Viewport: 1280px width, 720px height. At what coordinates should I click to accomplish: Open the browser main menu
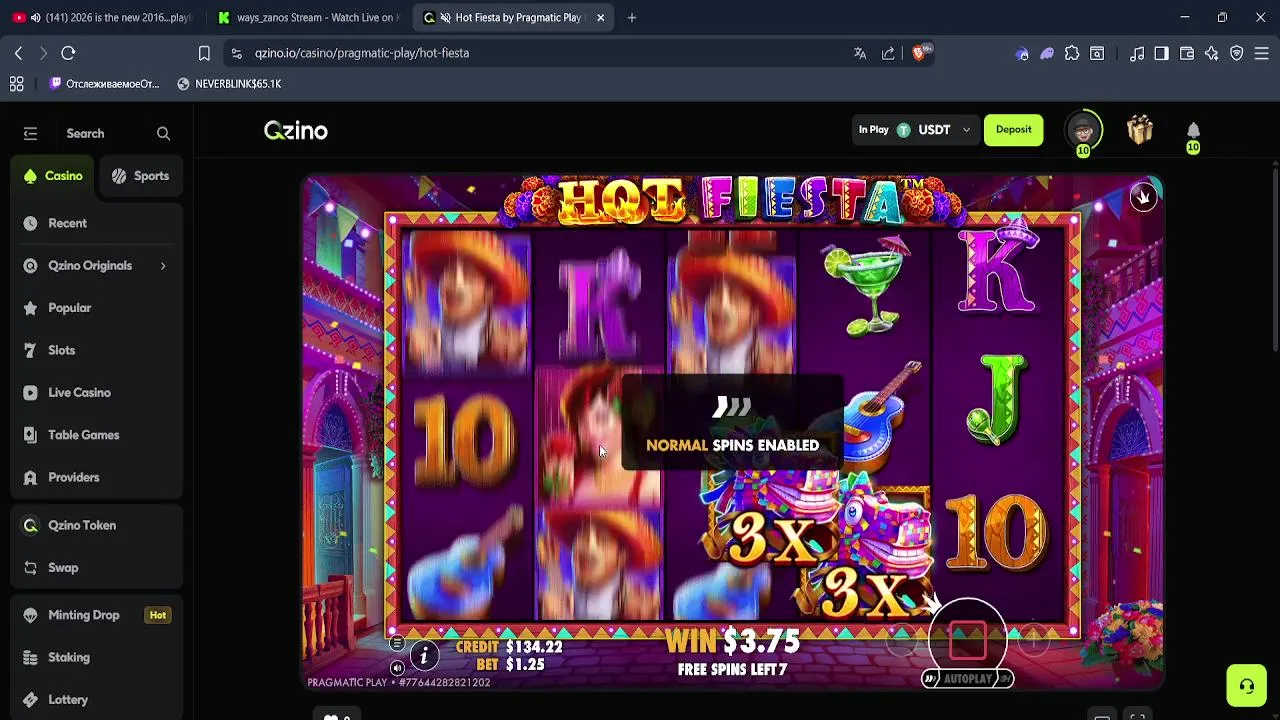tap(1262, 53)
